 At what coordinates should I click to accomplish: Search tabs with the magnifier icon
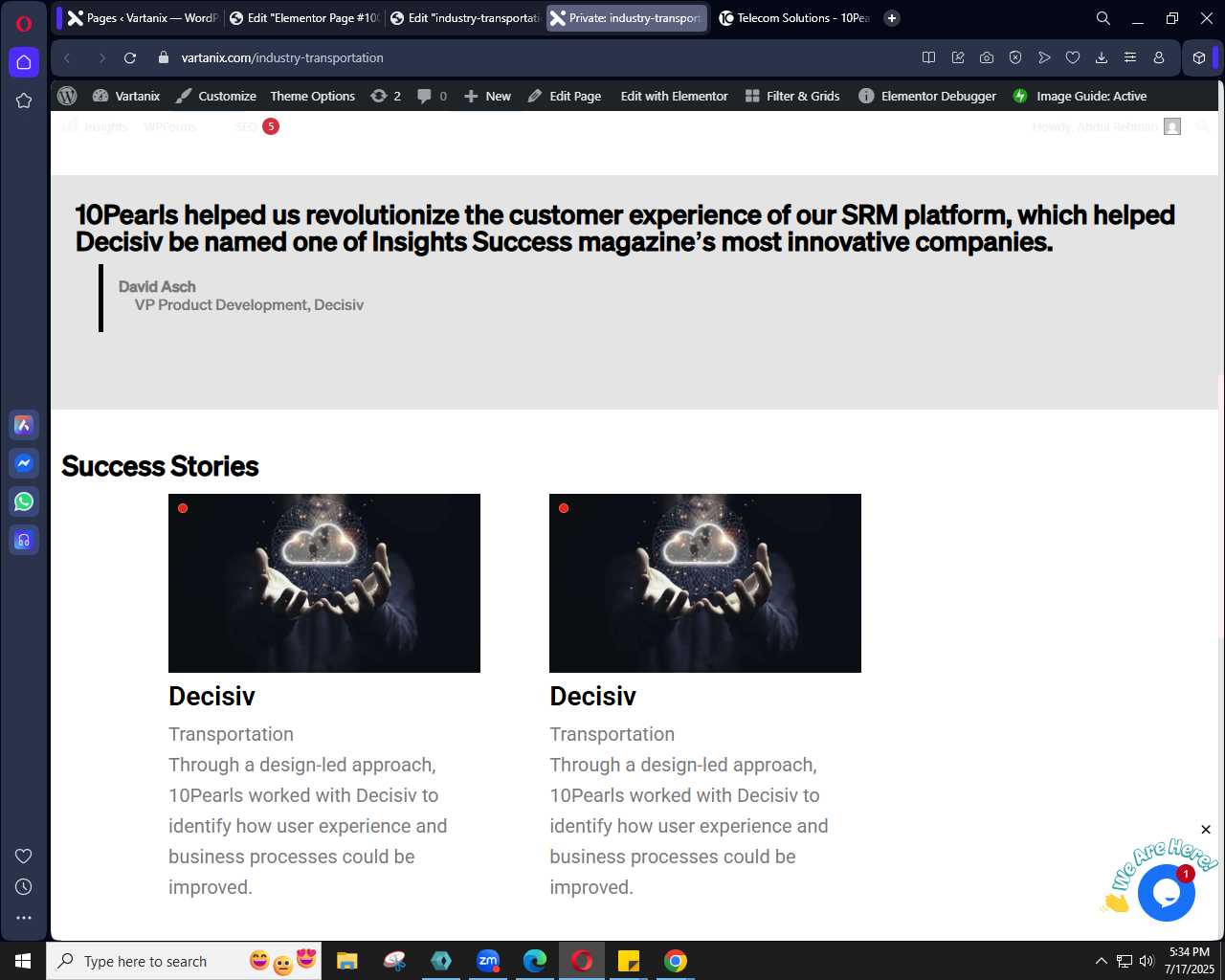[x=1102, y=18]
